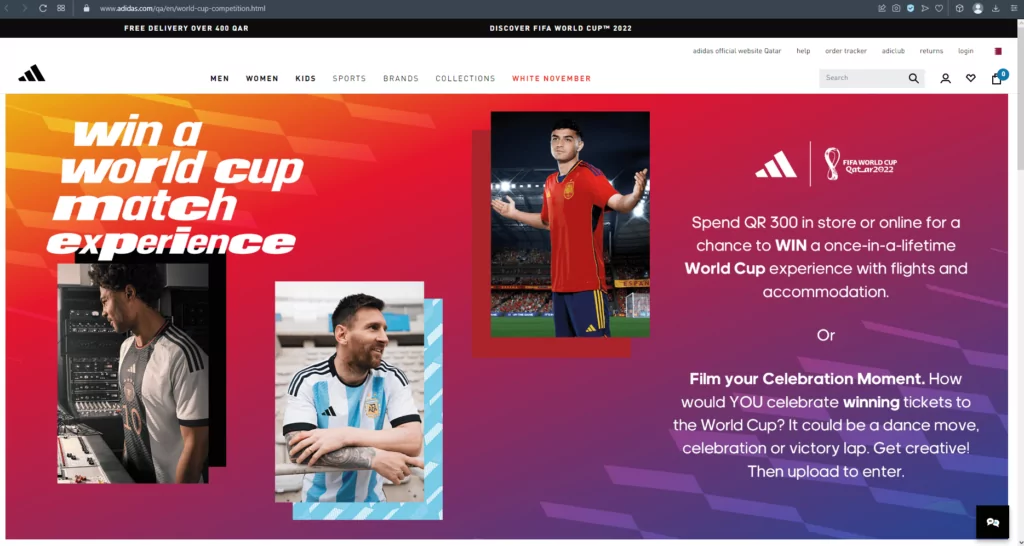1024x546 pixels.
Task: Open the browser downloads icon
Action: click(996, 8)
